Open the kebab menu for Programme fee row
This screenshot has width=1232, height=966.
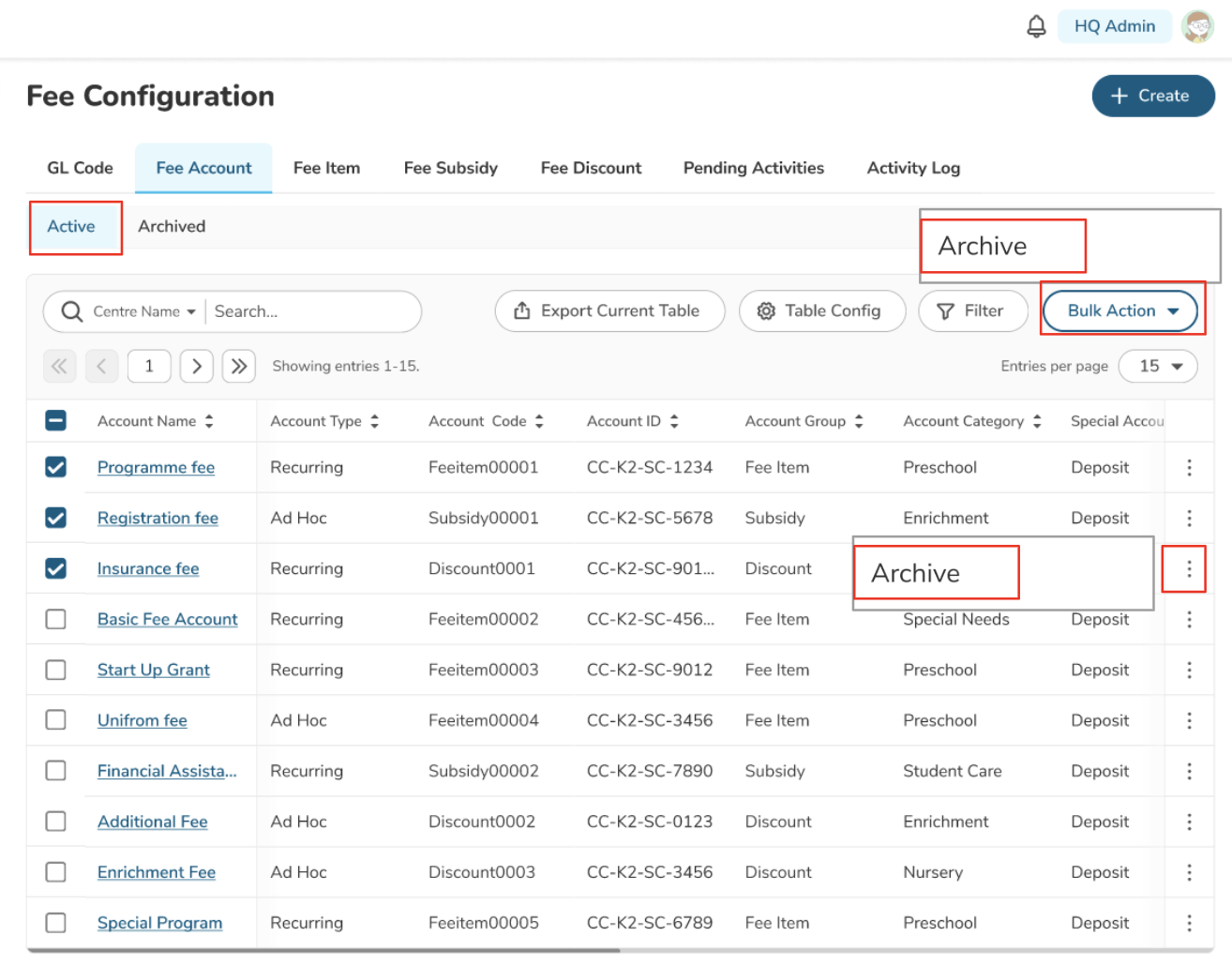[x=1189, y=467]
